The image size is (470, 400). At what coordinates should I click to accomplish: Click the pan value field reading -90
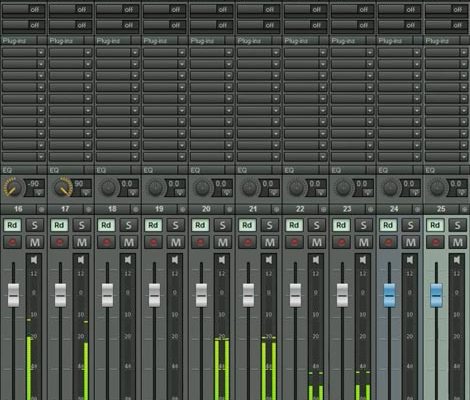[34, 184]
